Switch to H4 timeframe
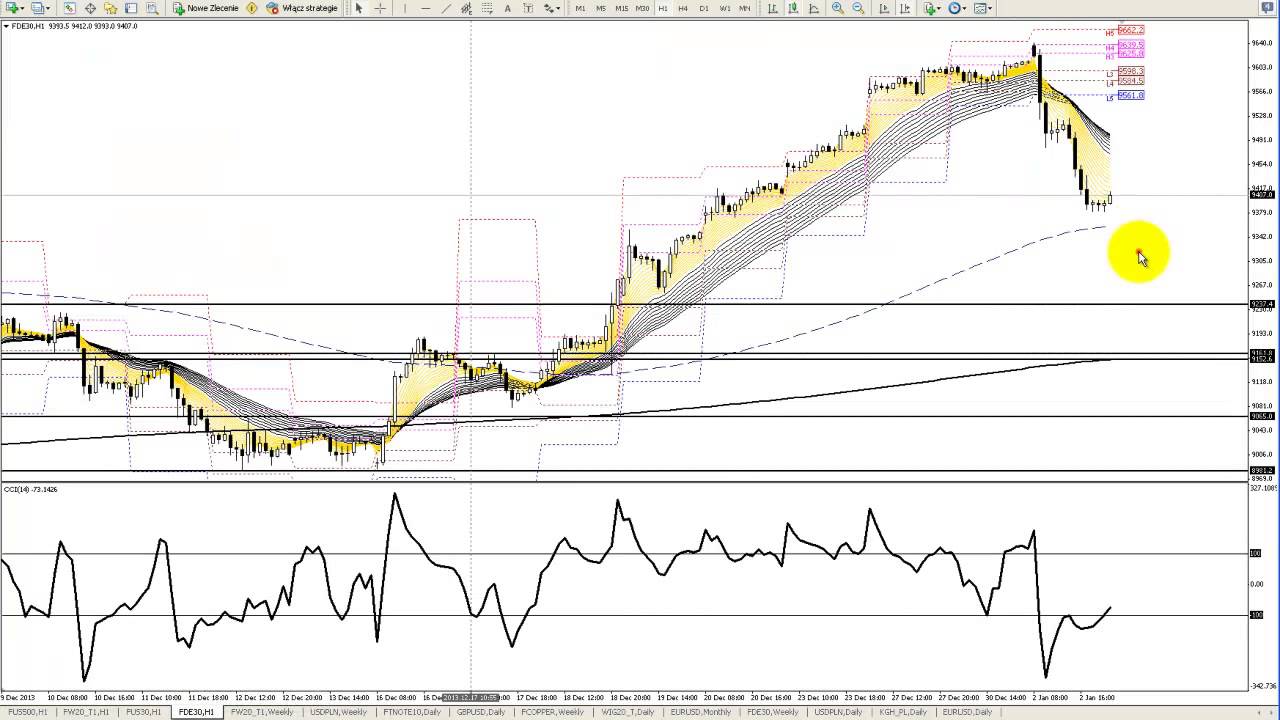 pos(683,8)
